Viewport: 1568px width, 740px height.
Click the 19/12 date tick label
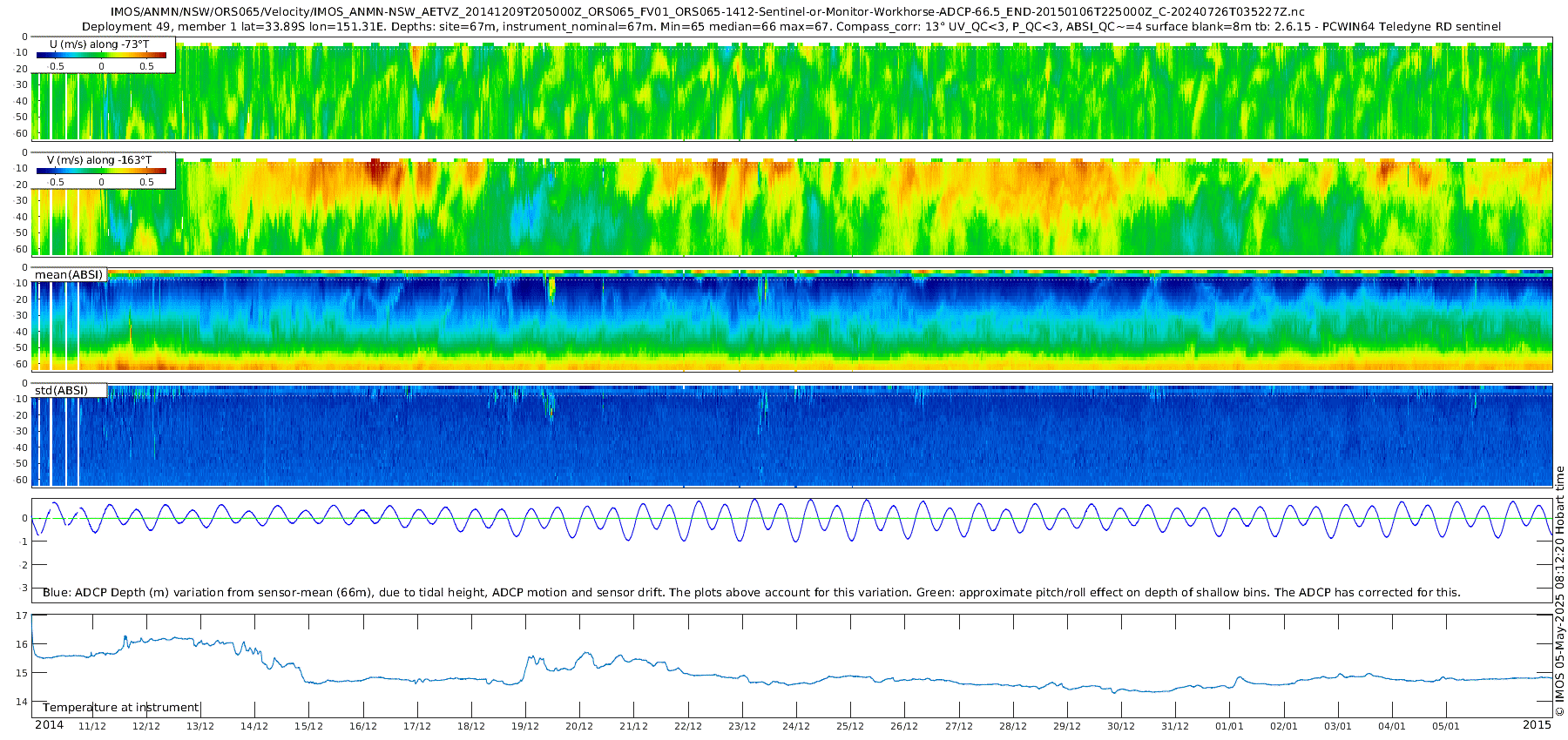(525, 726)
